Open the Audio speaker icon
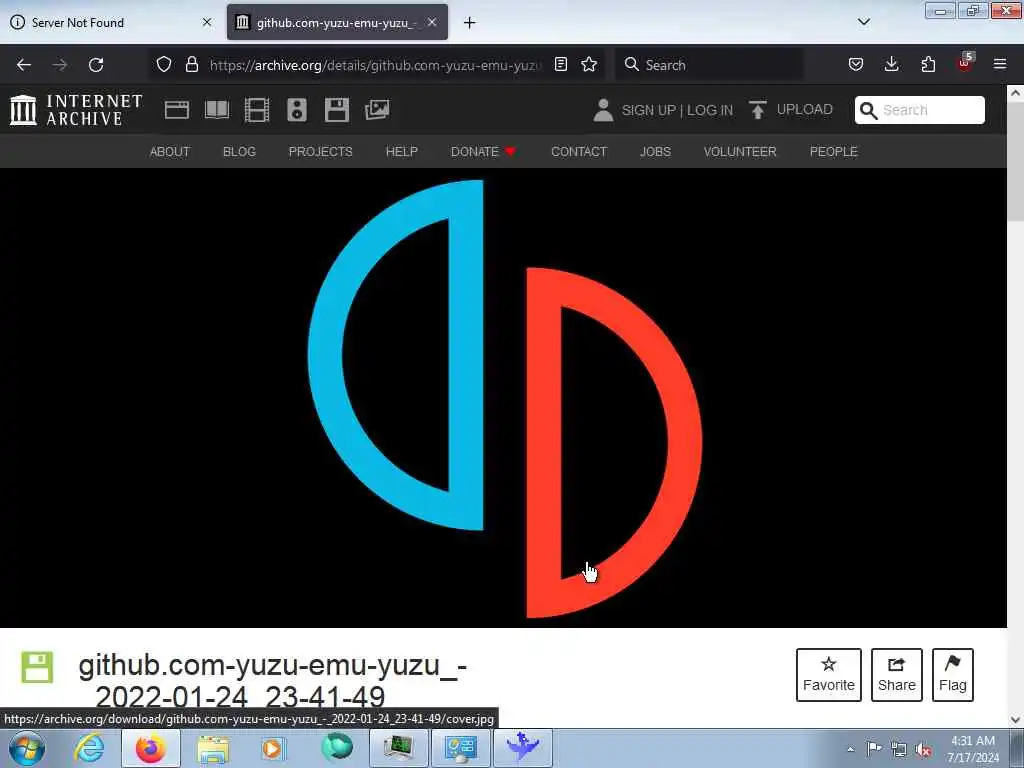The width and height of the screenshot is (1024, 768). pos(296,110)
